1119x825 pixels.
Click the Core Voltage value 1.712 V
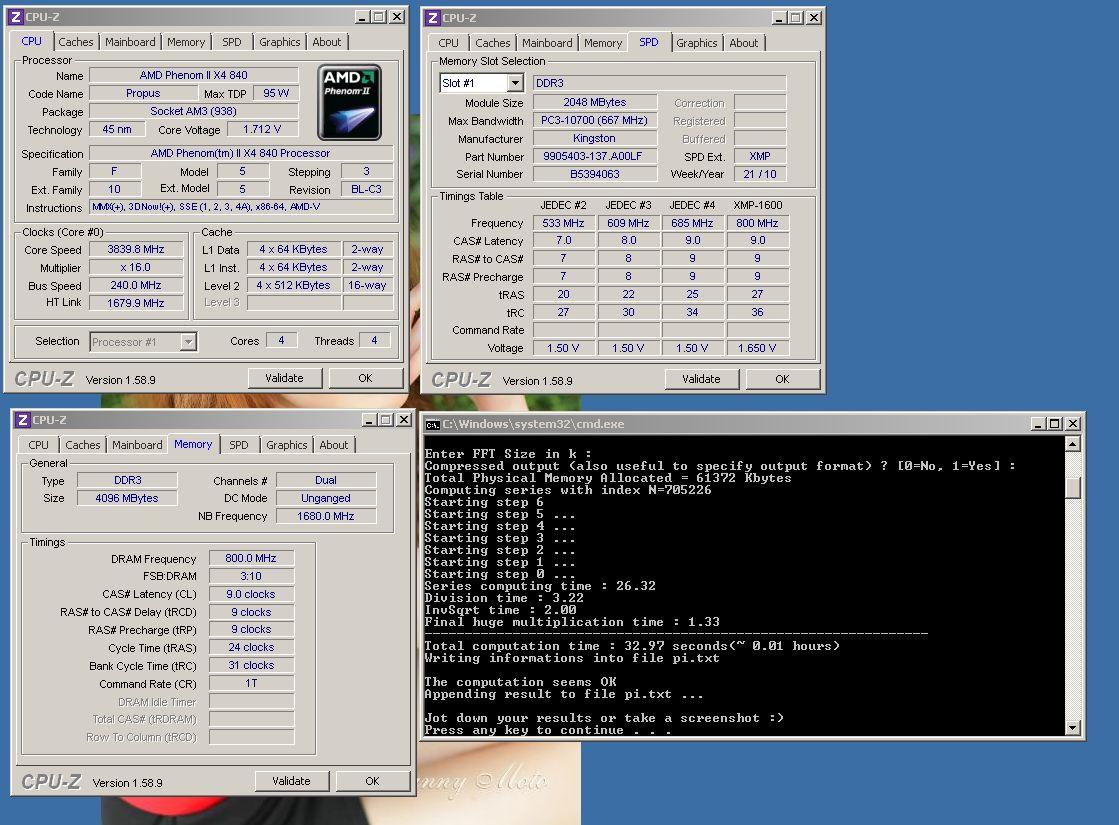[x=262, y=129]
